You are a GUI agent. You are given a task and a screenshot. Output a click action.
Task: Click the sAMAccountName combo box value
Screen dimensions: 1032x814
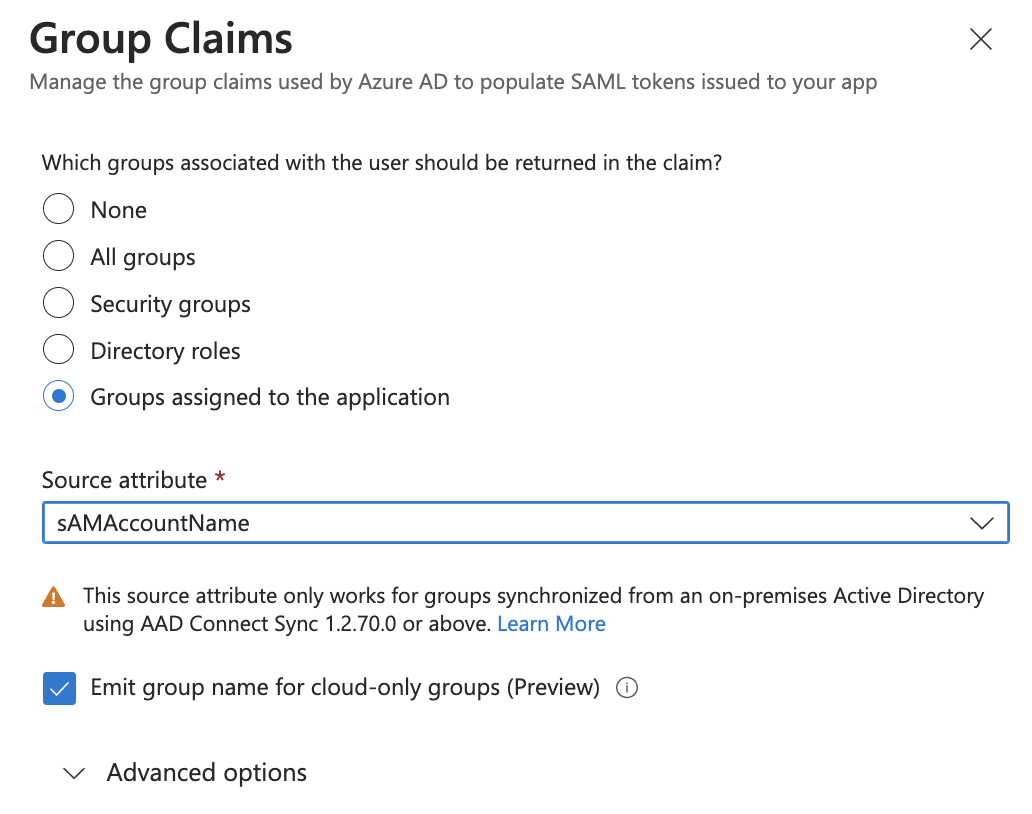[x=154, y=523]
